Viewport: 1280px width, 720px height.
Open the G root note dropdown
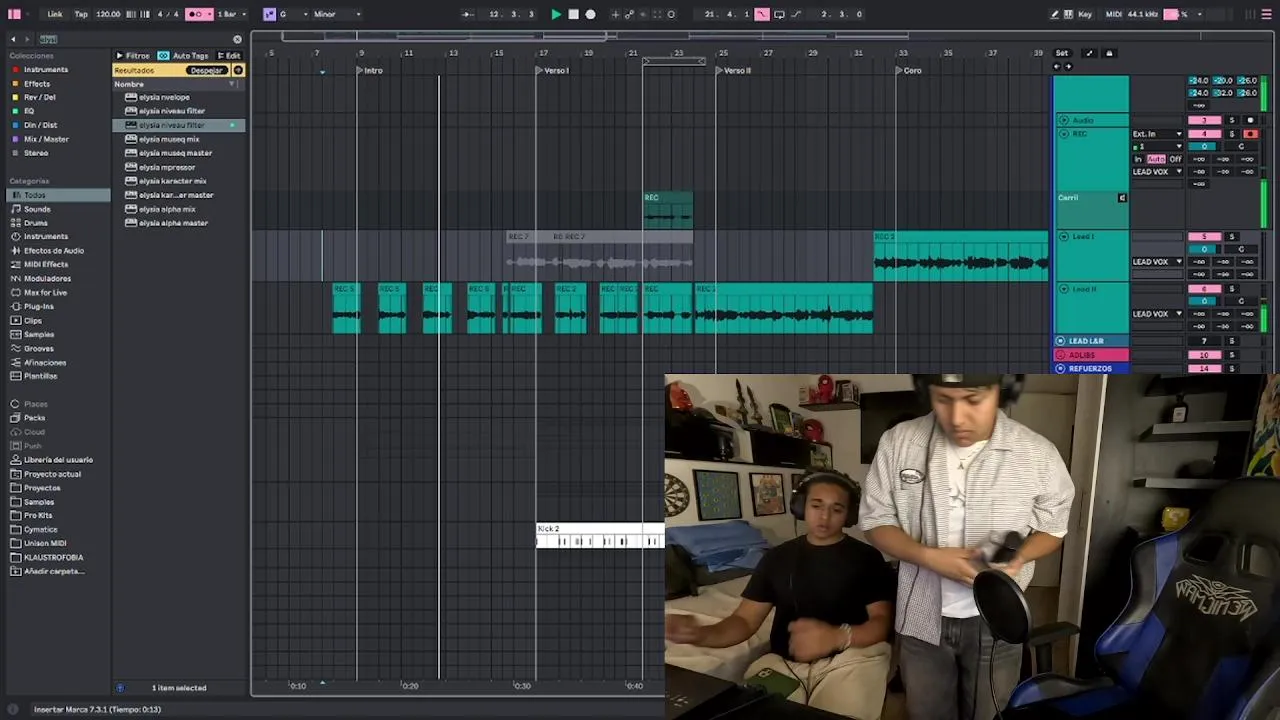(x=295, y=14)
